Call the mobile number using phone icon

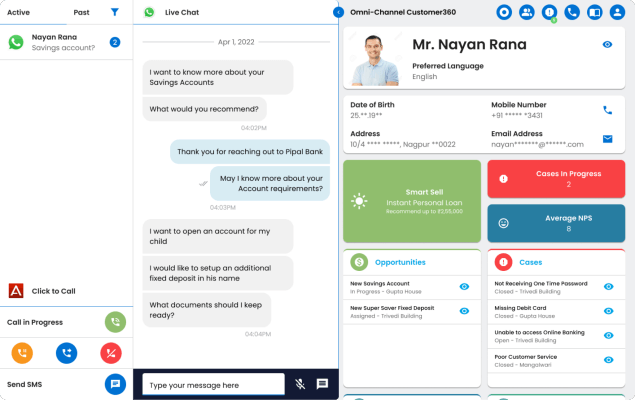pyautogui.click(x=607, y=110)
